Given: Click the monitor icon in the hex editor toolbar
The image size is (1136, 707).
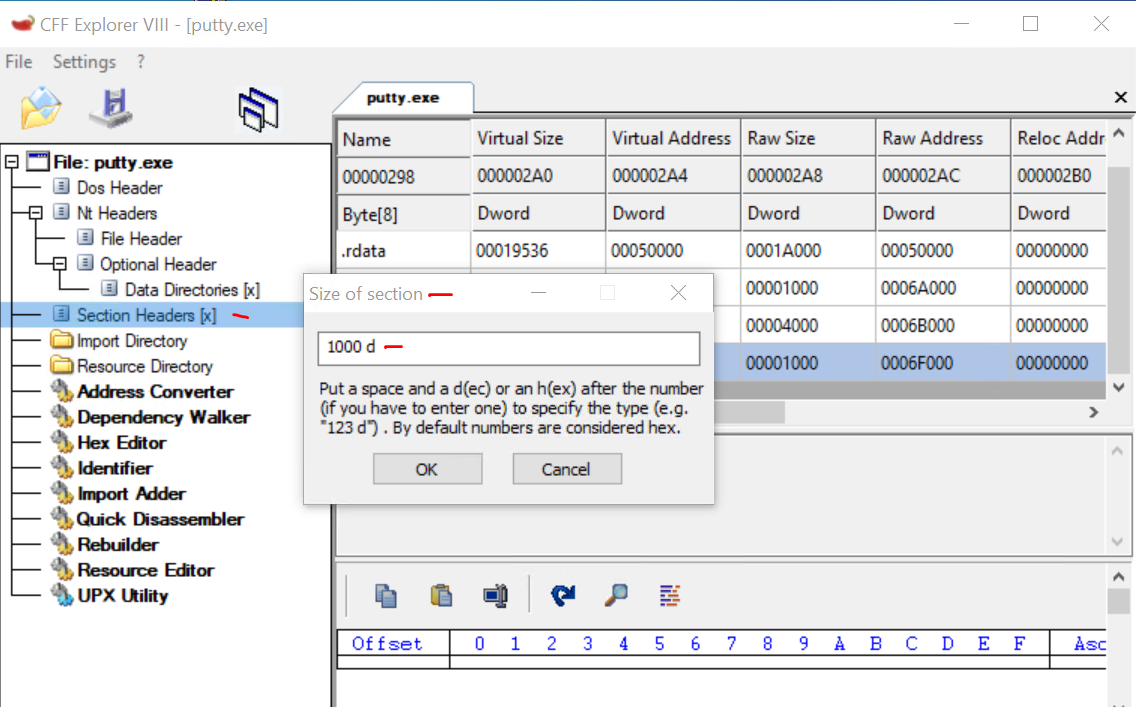Looking at the screenshot, I should [495, 594].
